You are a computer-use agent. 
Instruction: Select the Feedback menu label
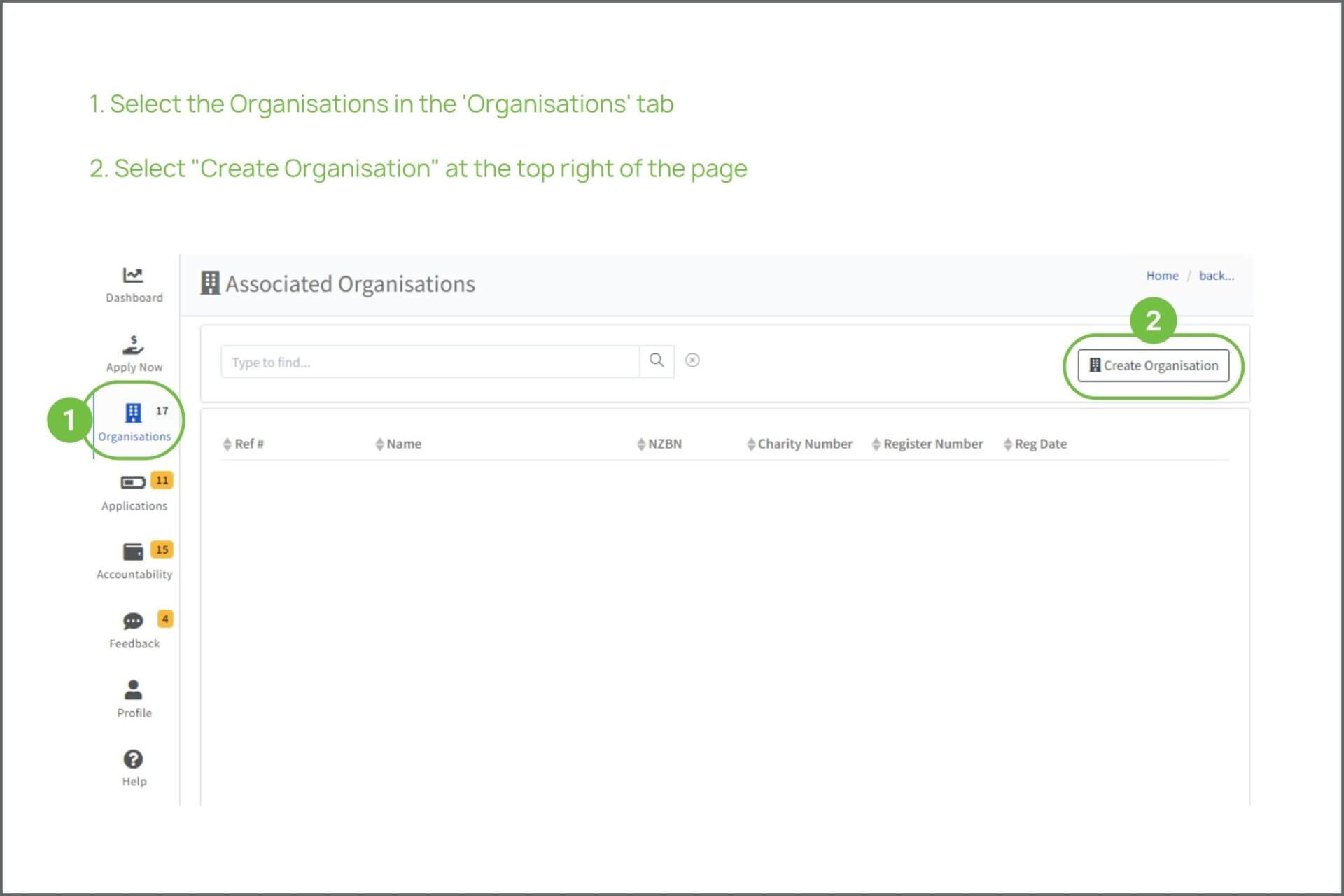pyautogui.click(x=134, y=643)
